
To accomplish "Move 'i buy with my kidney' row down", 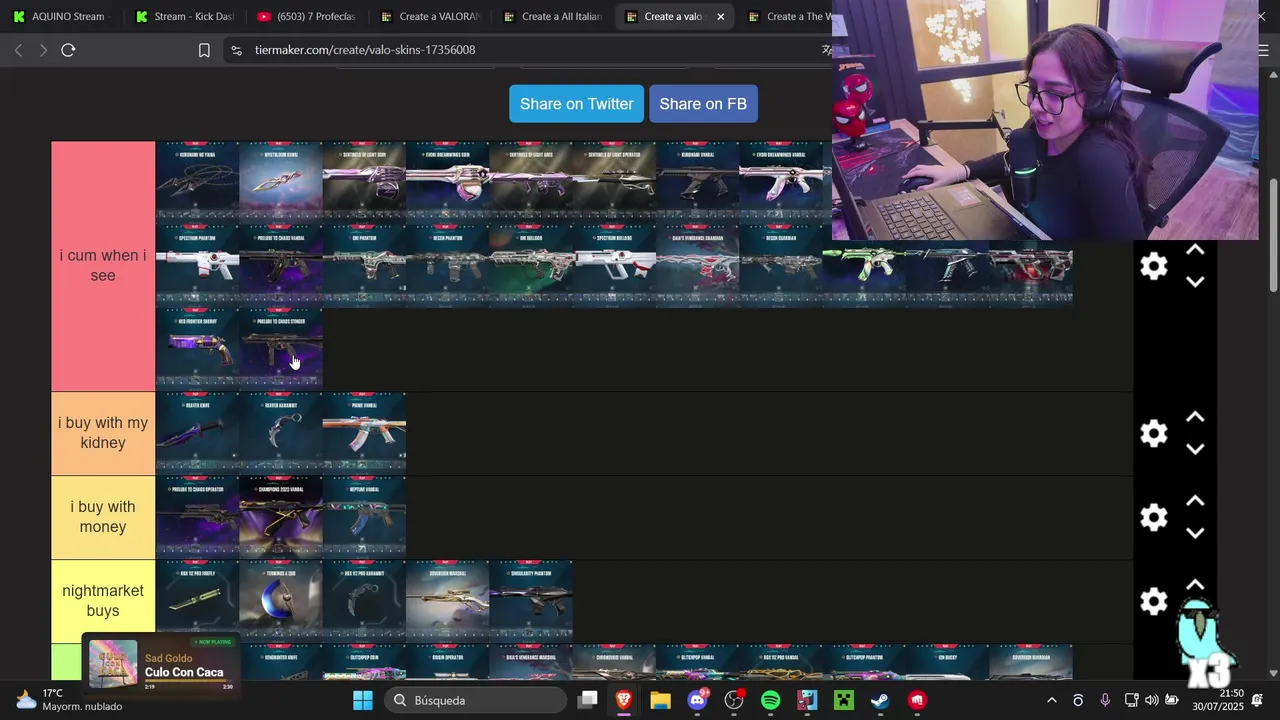I will click(1195, 449).
